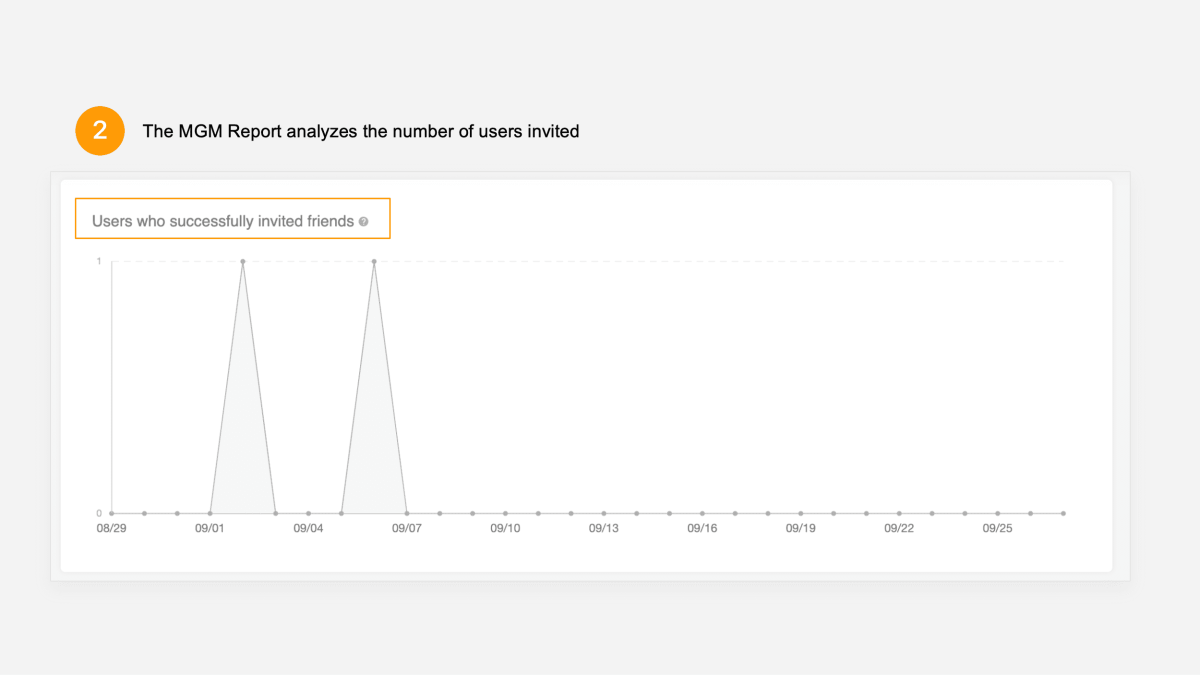Click the 09/22 date label on the x-axis
The width and height of the screenshot is (1200, 675).
pos(899,528)
